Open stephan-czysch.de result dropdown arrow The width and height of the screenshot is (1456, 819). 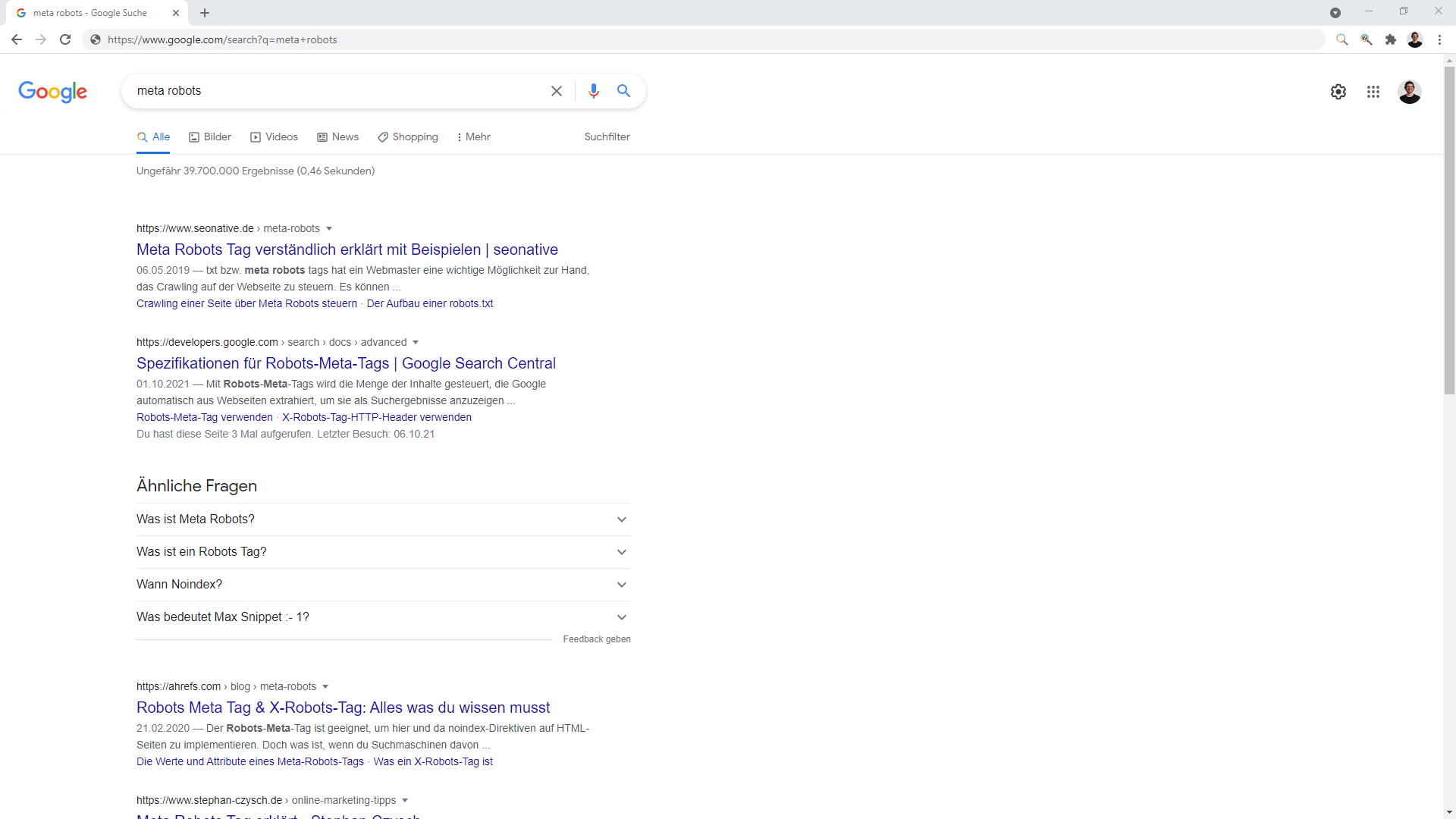pos(405,800)
